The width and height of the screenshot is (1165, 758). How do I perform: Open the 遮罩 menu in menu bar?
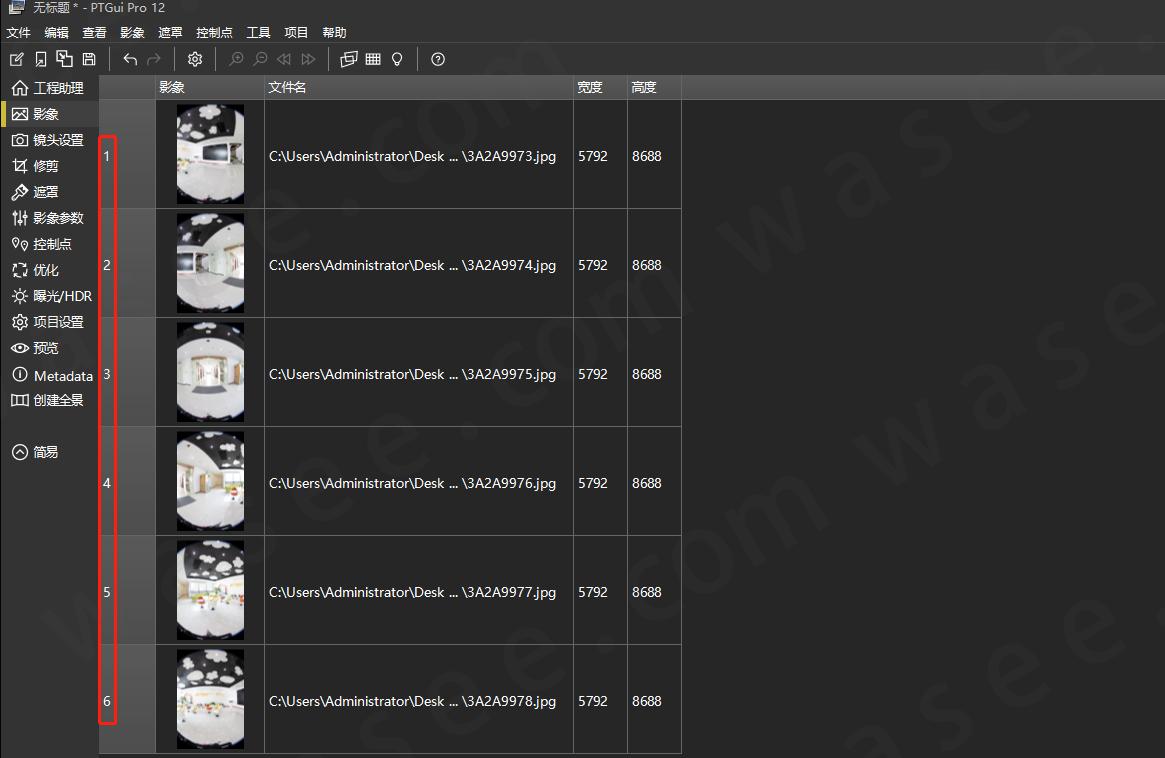click(x=170, y=33)
